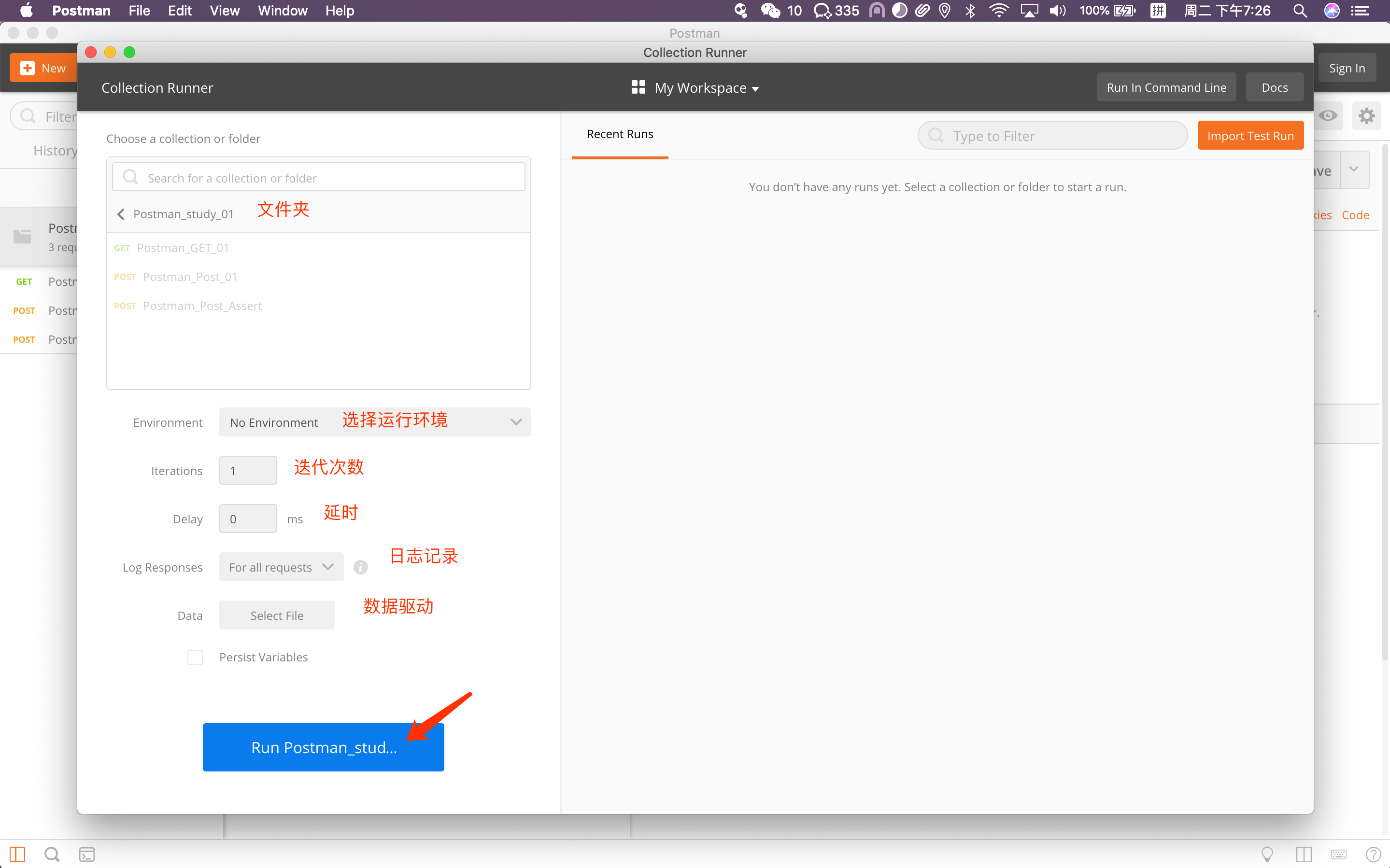Open the Siri icon in the menu bar

[x=1332, y=10]
